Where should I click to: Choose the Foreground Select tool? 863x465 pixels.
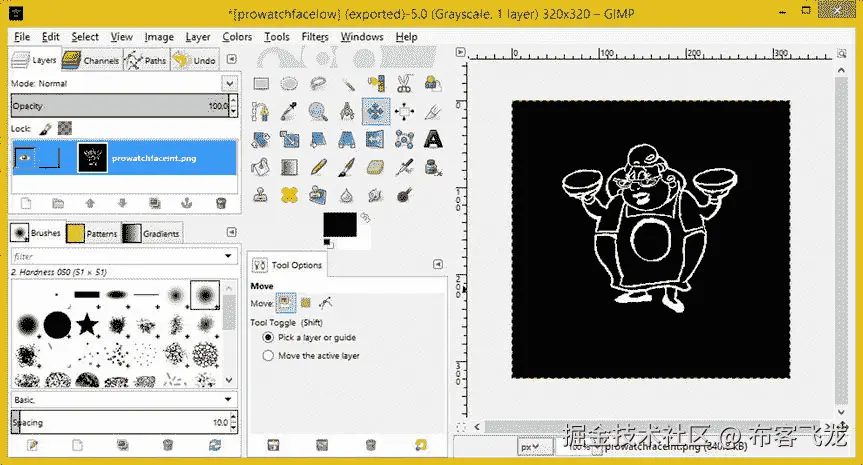pyautogui.click(x=433, y=84)
